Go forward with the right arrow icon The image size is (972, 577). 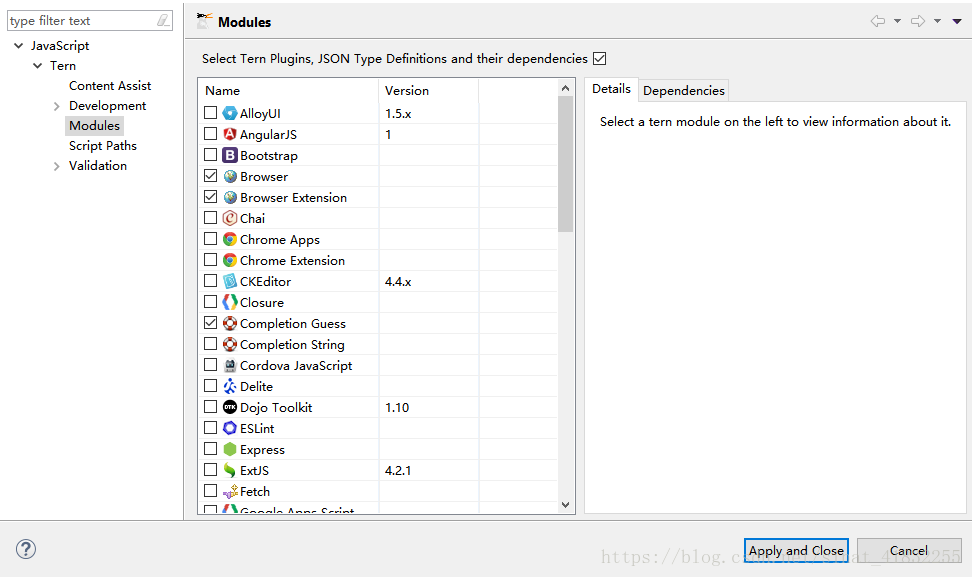(918, 21)
